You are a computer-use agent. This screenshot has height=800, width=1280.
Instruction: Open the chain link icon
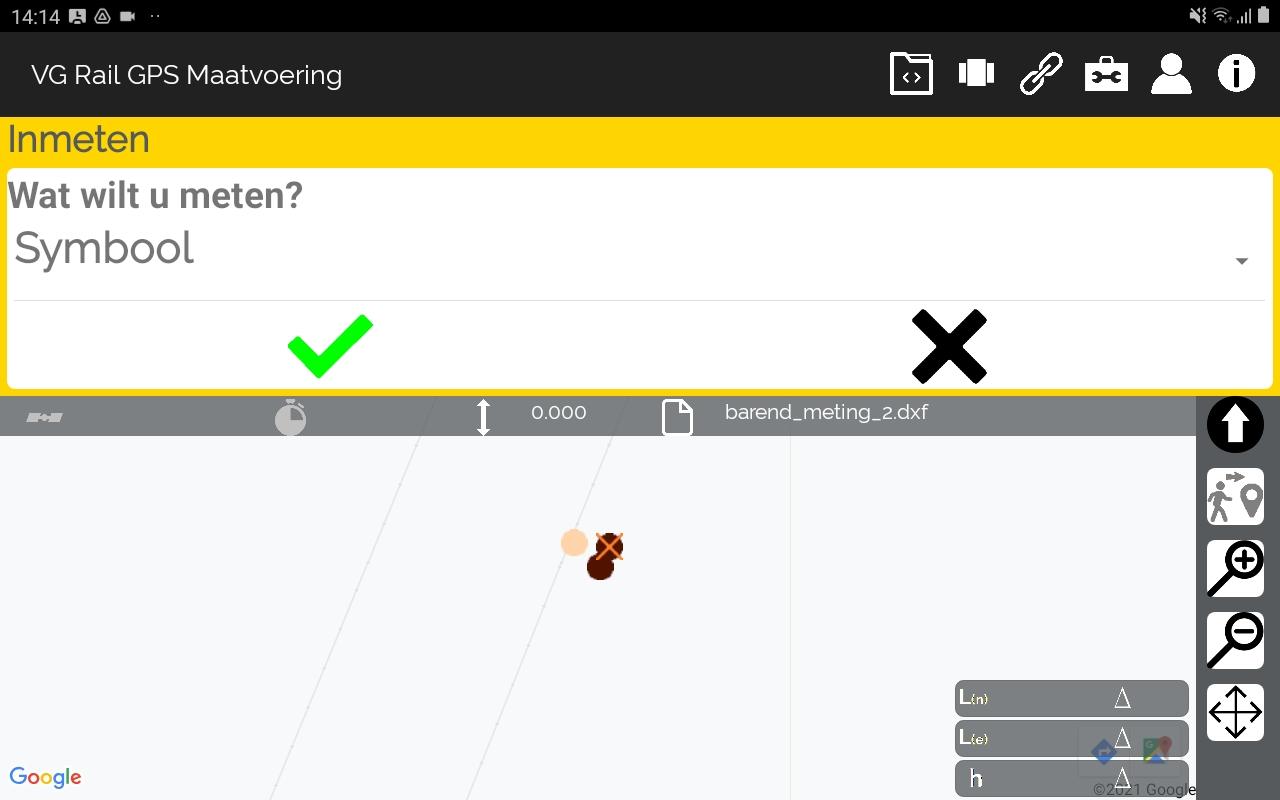1041,74
